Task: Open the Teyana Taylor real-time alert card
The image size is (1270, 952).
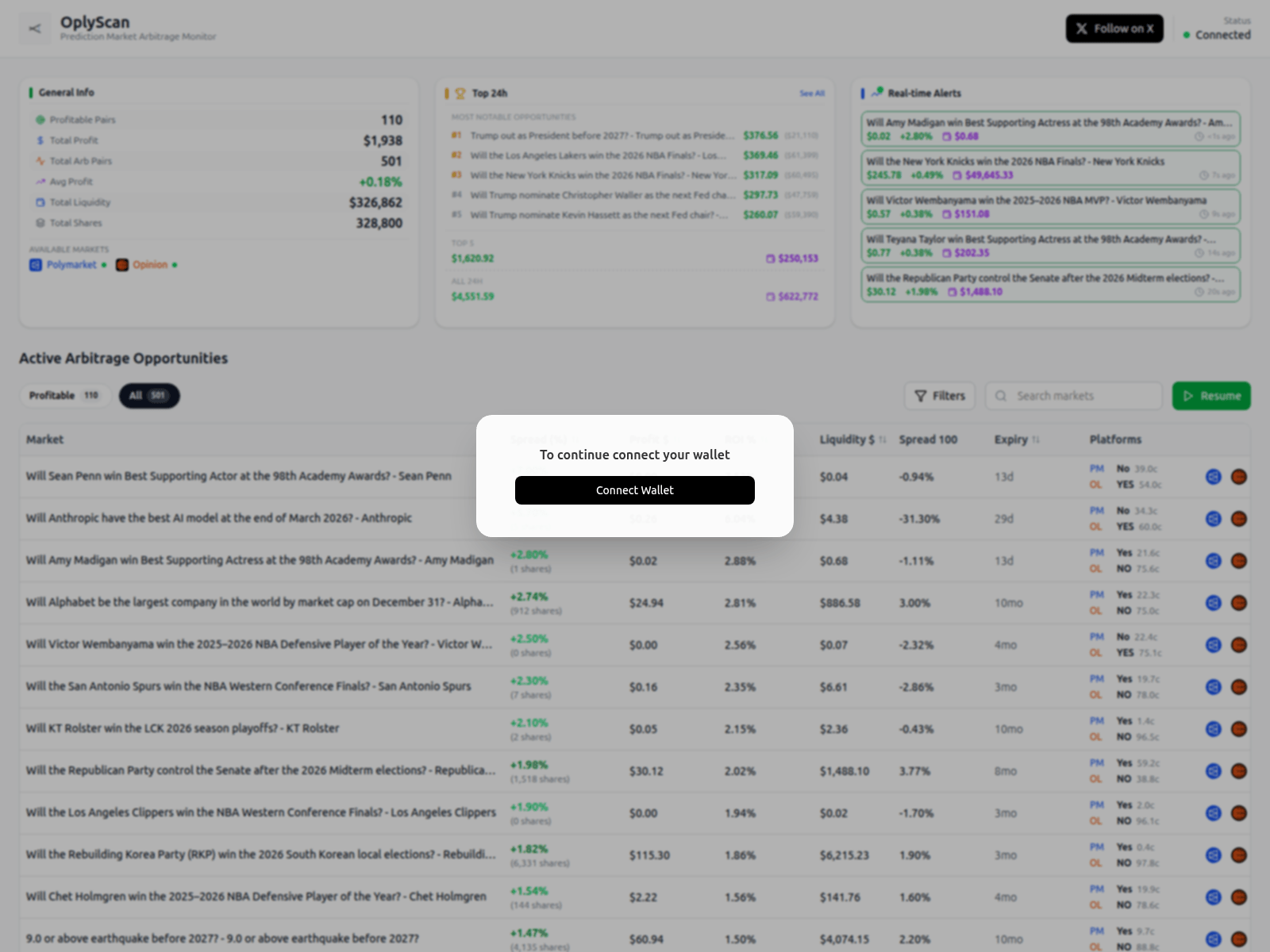Action: [1051, 246]
